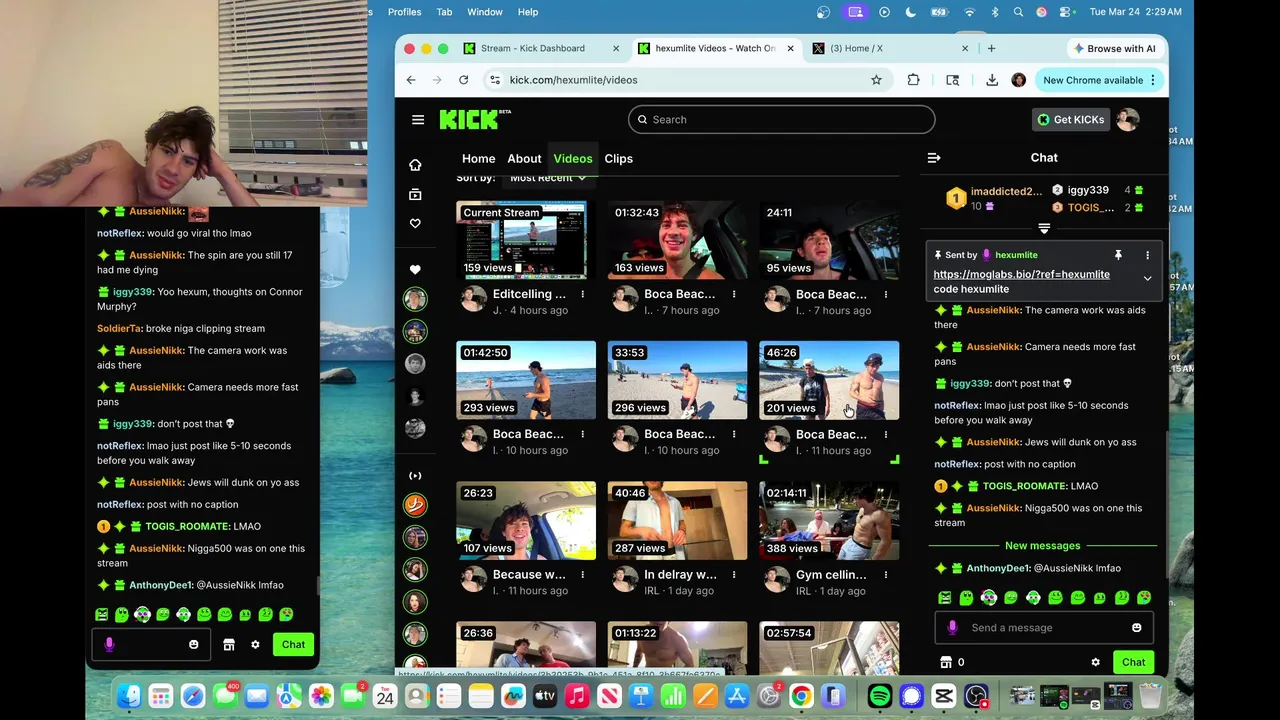The width and height of the screenshot is (1280, 720).
Task: Click the live broadcast icon in Kick's sidebar
Action: point(415,476)
